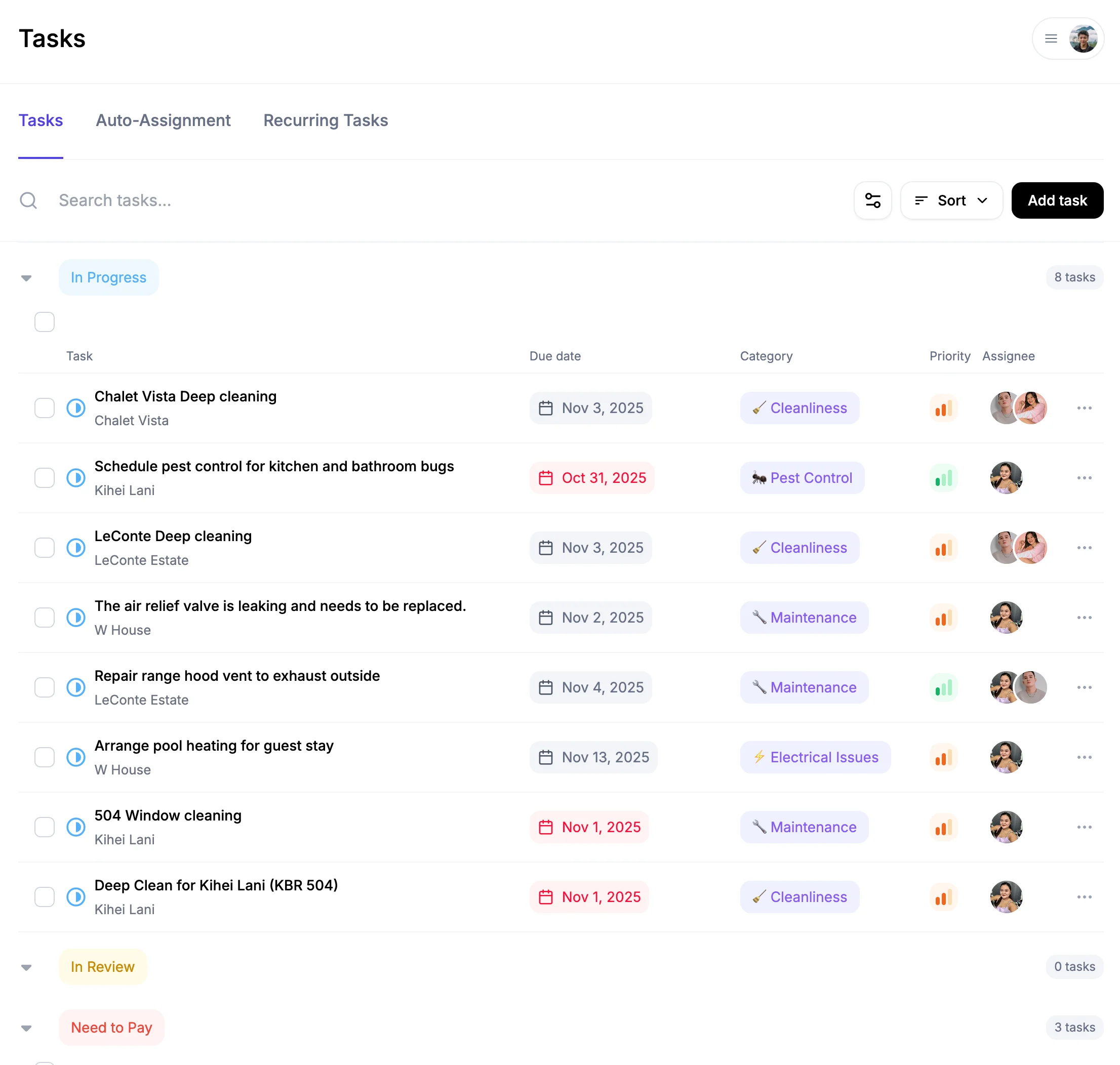This screenshot has width=1120, height=1065.
Task: Open the filter settings icon
Action: tap(872, 200)
